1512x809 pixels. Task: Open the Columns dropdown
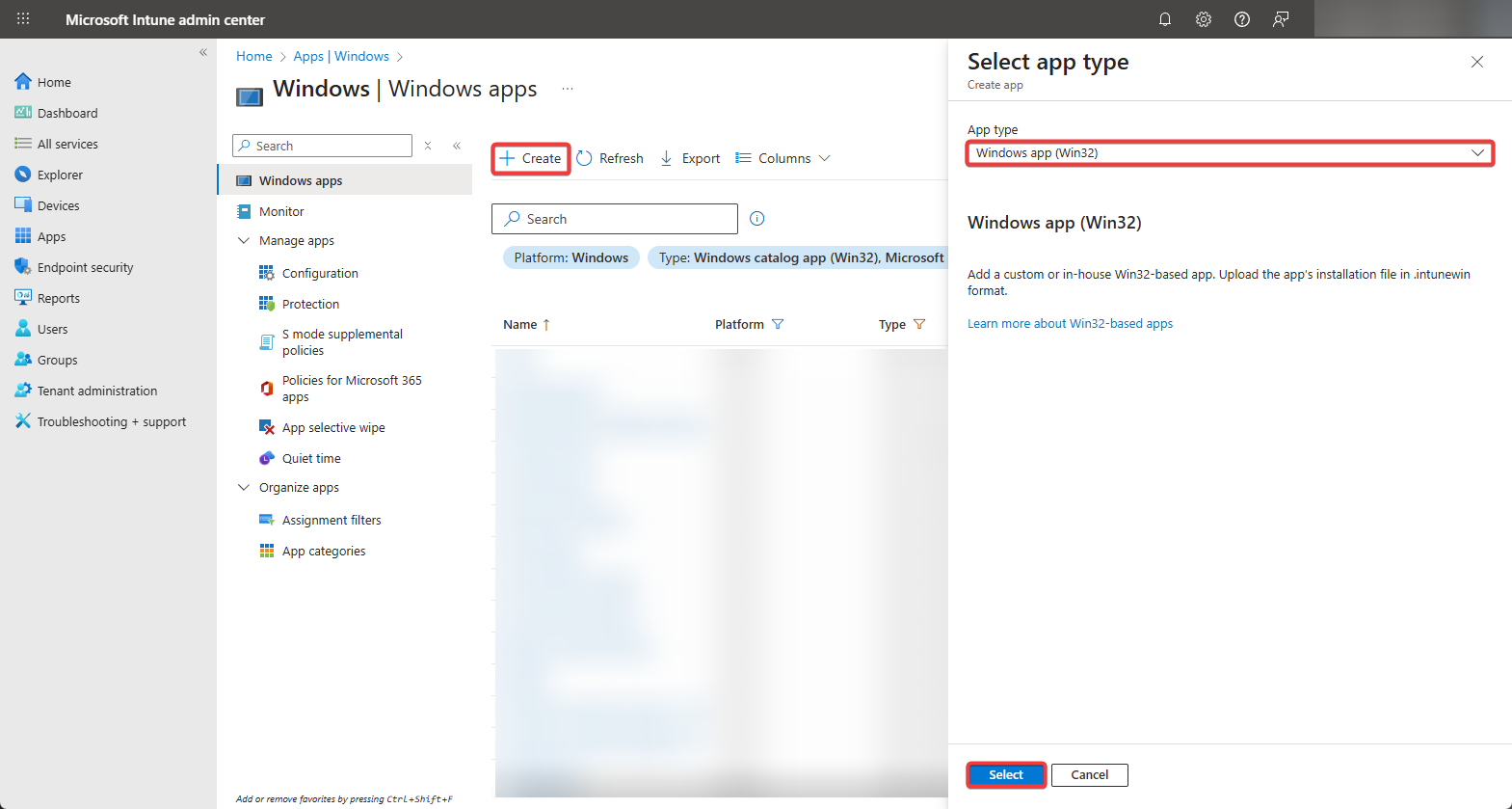783,159
